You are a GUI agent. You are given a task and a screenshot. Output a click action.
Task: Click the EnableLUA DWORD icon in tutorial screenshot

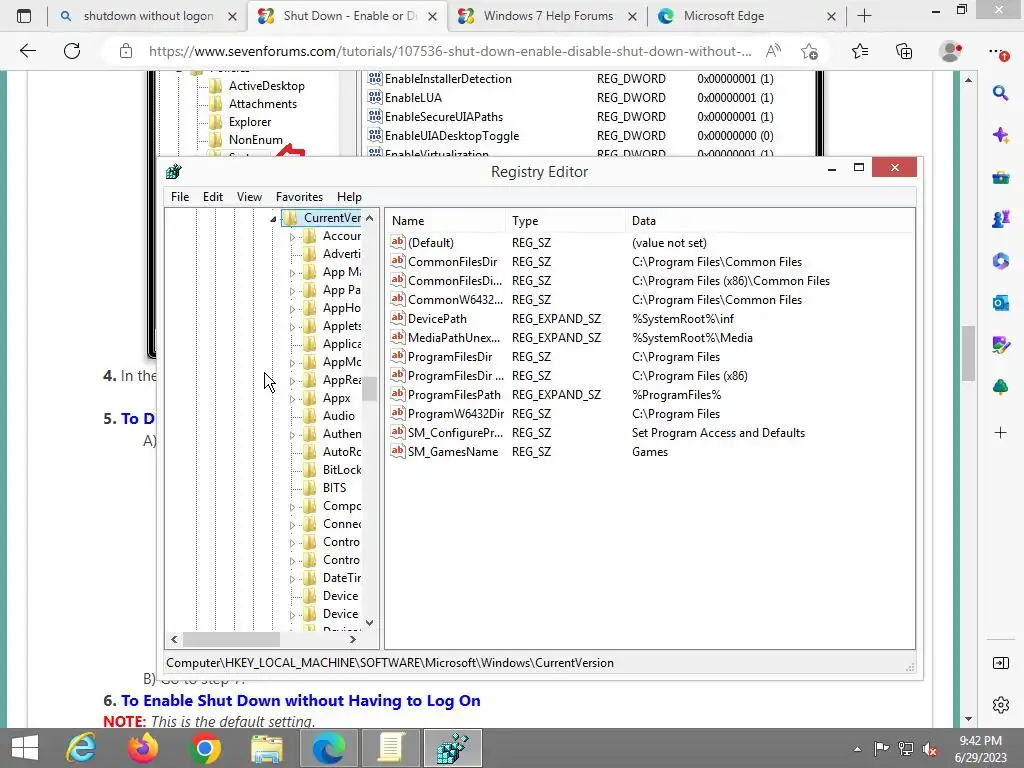374,97
